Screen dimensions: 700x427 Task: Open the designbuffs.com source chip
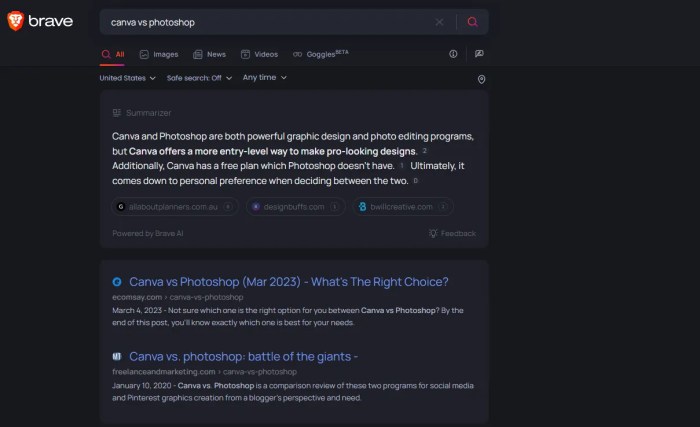[296, 207]
